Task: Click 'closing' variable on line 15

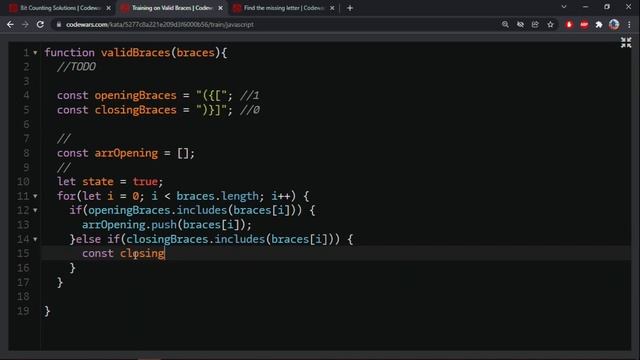Action: coord(142,253)
